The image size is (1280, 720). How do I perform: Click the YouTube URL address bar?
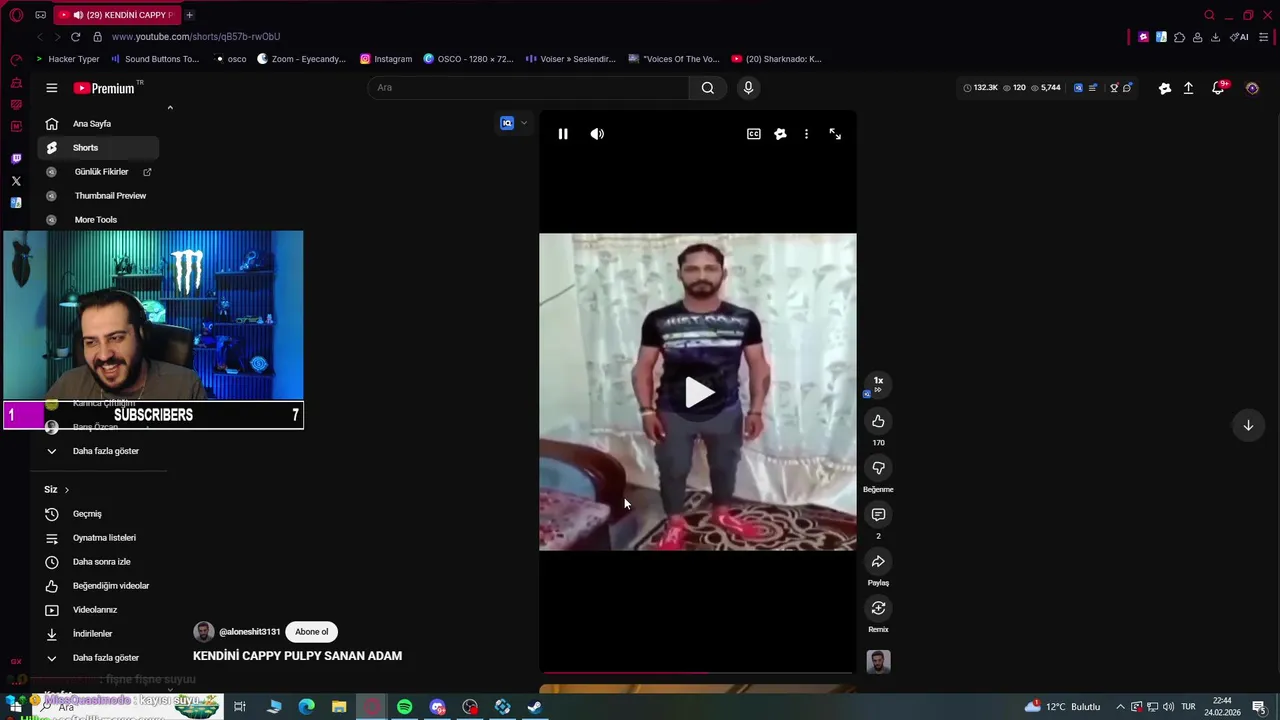[196, 37]
